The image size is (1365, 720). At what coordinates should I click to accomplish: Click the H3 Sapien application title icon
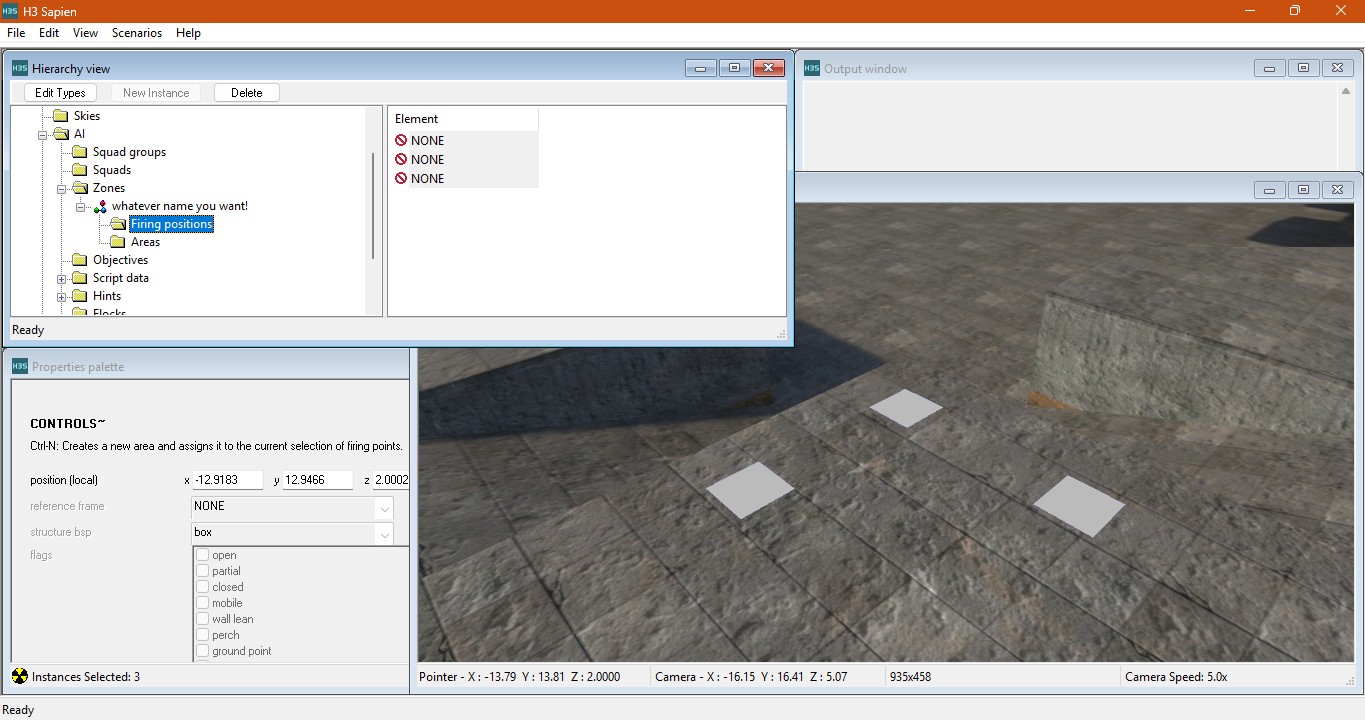pos(10,10)
